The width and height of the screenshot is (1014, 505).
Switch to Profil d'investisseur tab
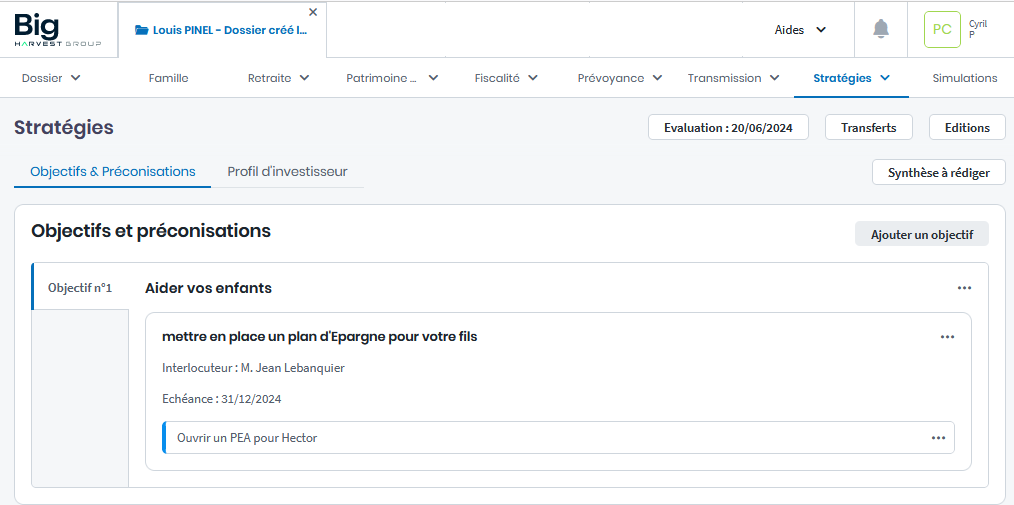(287, 172)
